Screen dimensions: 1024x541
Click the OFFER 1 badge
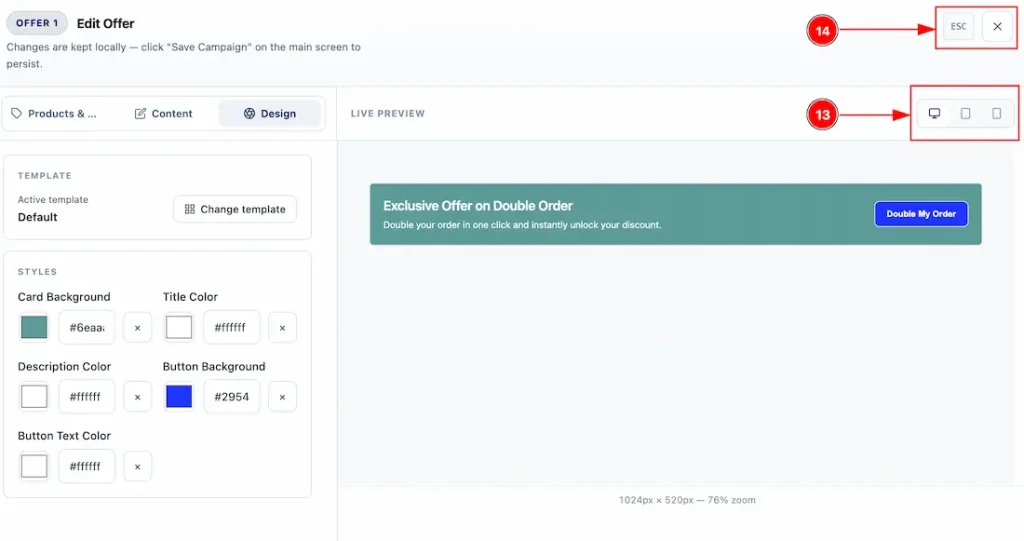pos(37,23)
